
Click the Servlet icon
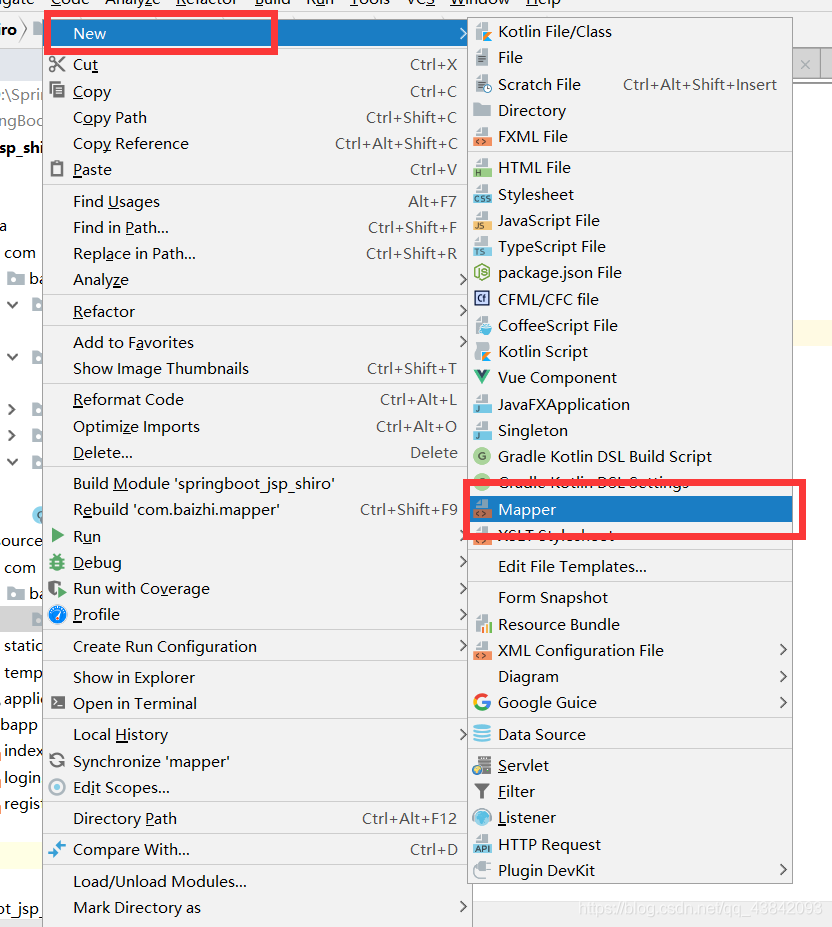(x=482, y=766)
